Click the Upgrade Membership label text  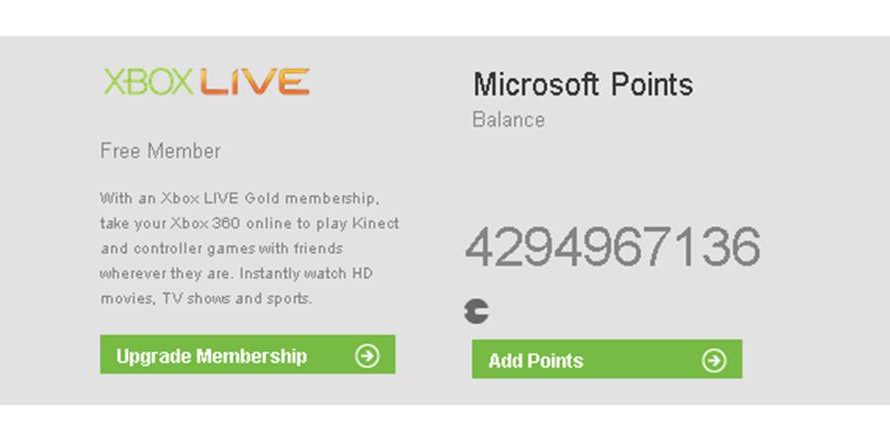[x=212, y=356]
